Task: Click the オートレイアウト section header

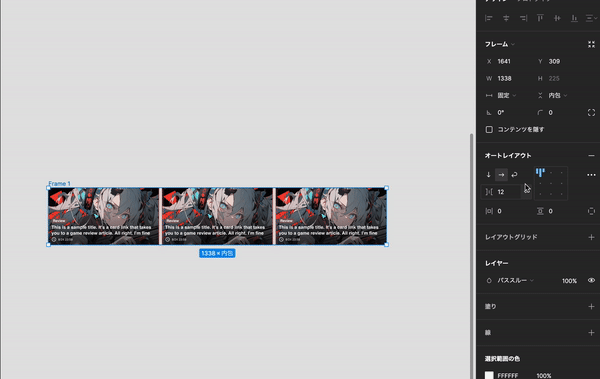Action: click(508, 156)
